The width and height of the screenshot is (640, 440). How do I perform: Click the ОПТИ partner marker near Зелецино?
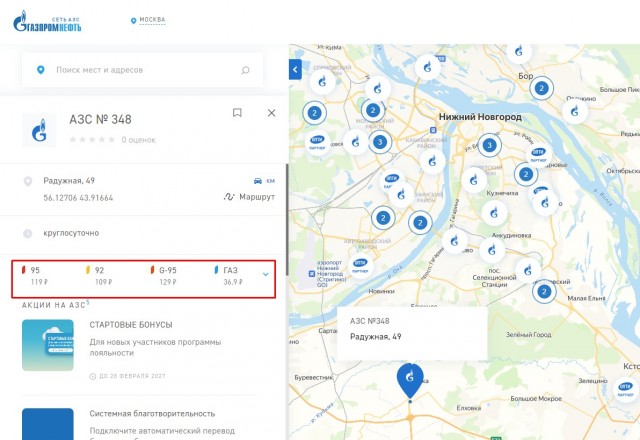coord(625,389)
